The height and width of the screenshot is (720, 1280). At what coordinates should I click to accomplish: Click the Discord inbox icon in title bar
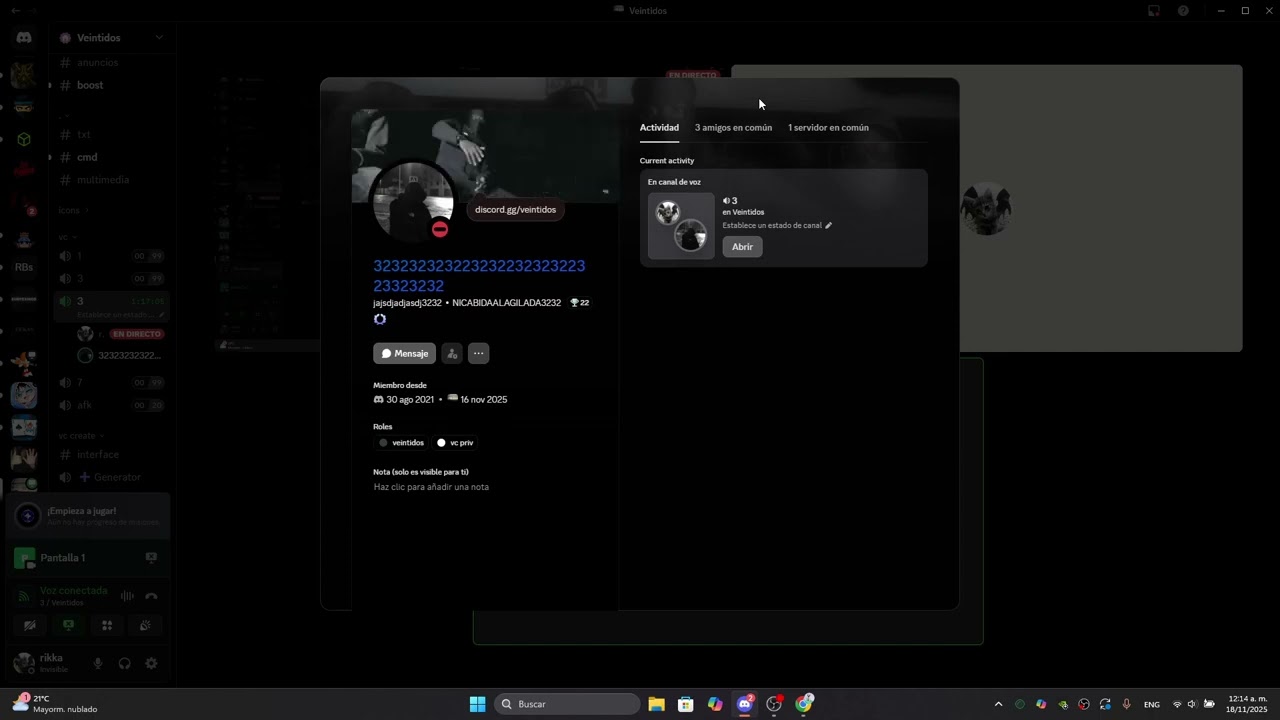1153,11
